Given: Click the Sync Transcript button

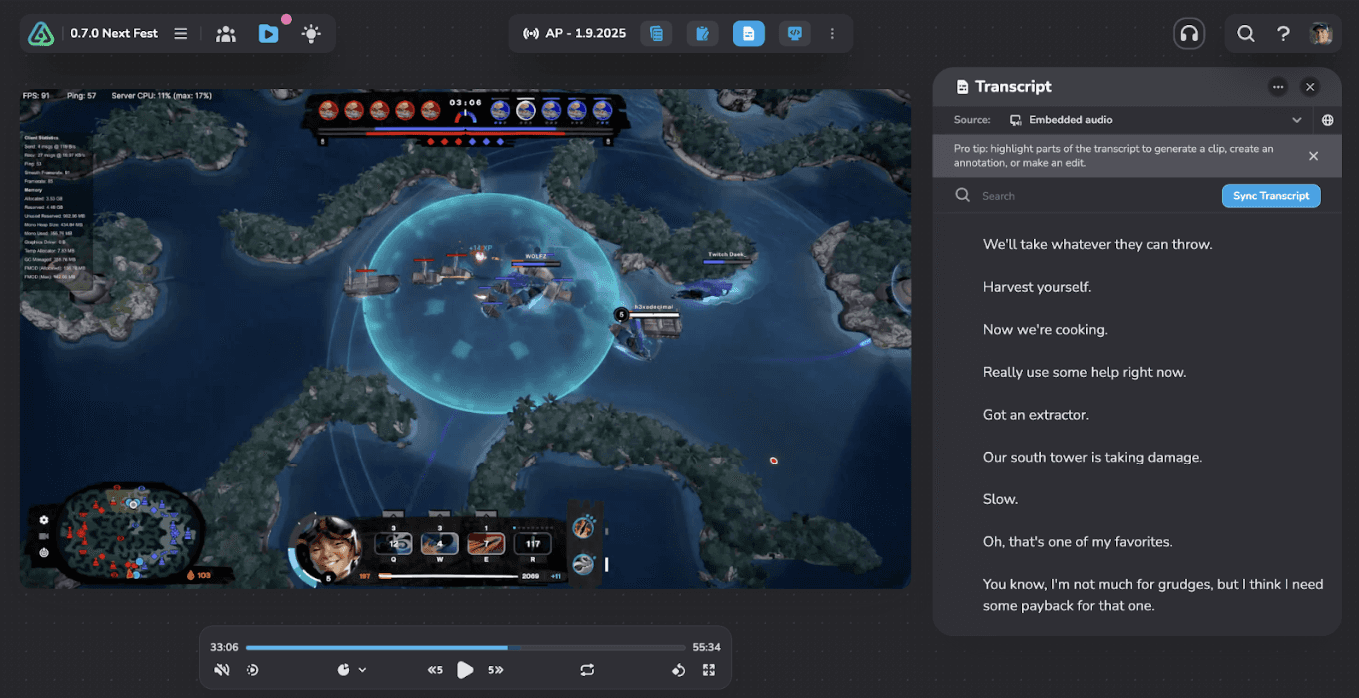Looking at the screenshot, I should point(1271,196).
